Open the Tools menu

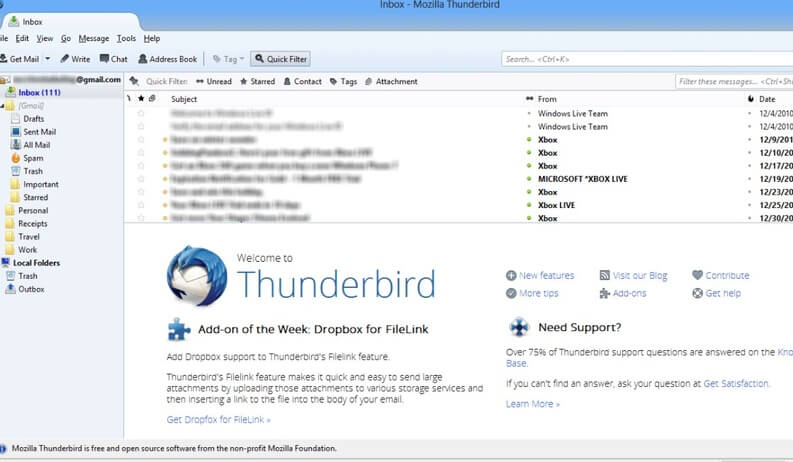[126, 38]
